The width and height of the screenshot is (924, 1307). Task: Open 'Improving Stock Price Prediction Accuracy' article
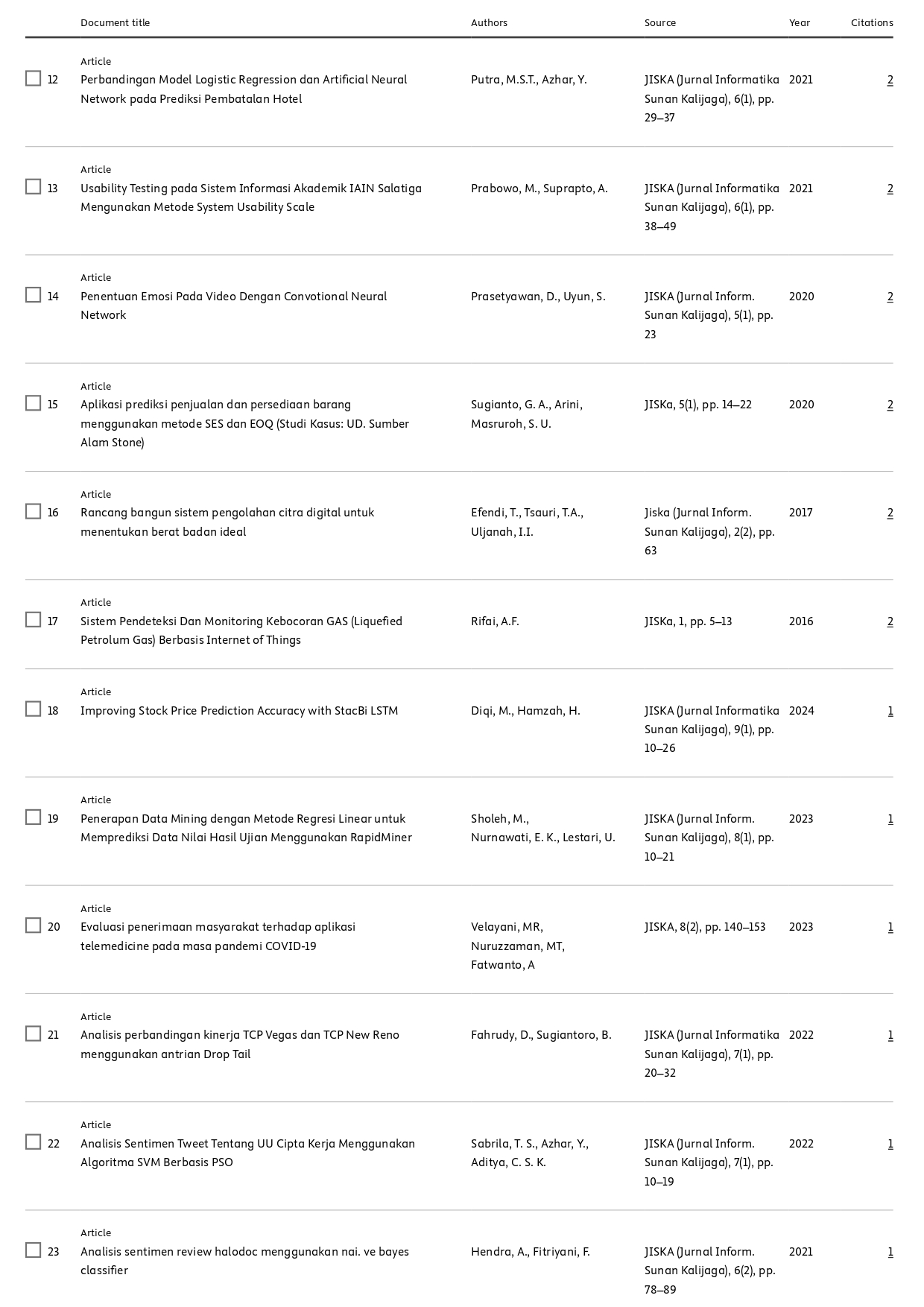[239, 711]
